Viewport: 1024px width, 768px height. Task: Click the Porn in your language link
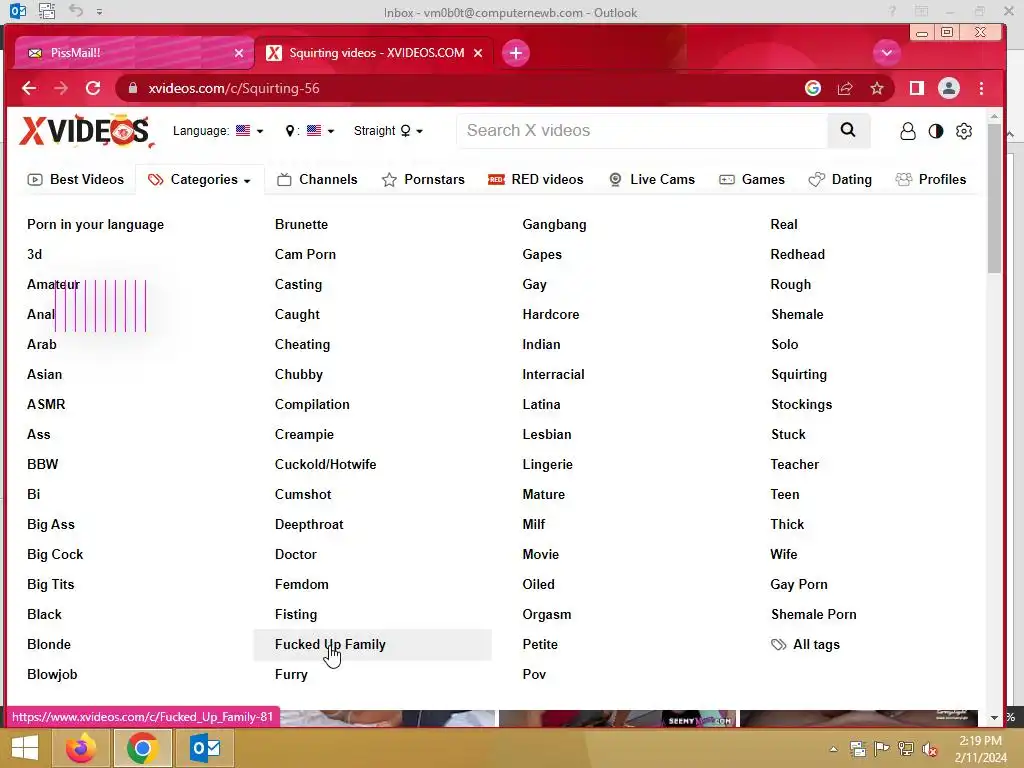tap(95, 225)
